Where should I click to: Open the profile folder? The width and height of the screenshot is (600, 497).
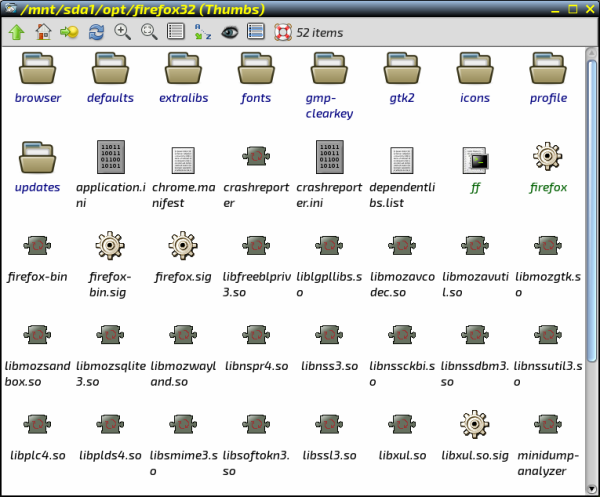click(x=548, y=68)
